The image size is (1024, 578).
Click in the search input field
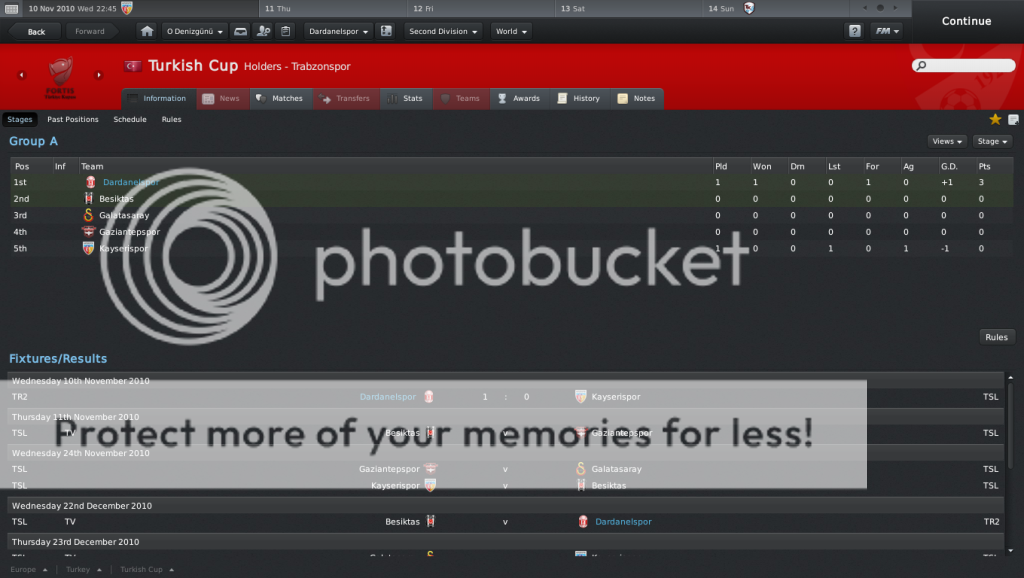(964, 65)
